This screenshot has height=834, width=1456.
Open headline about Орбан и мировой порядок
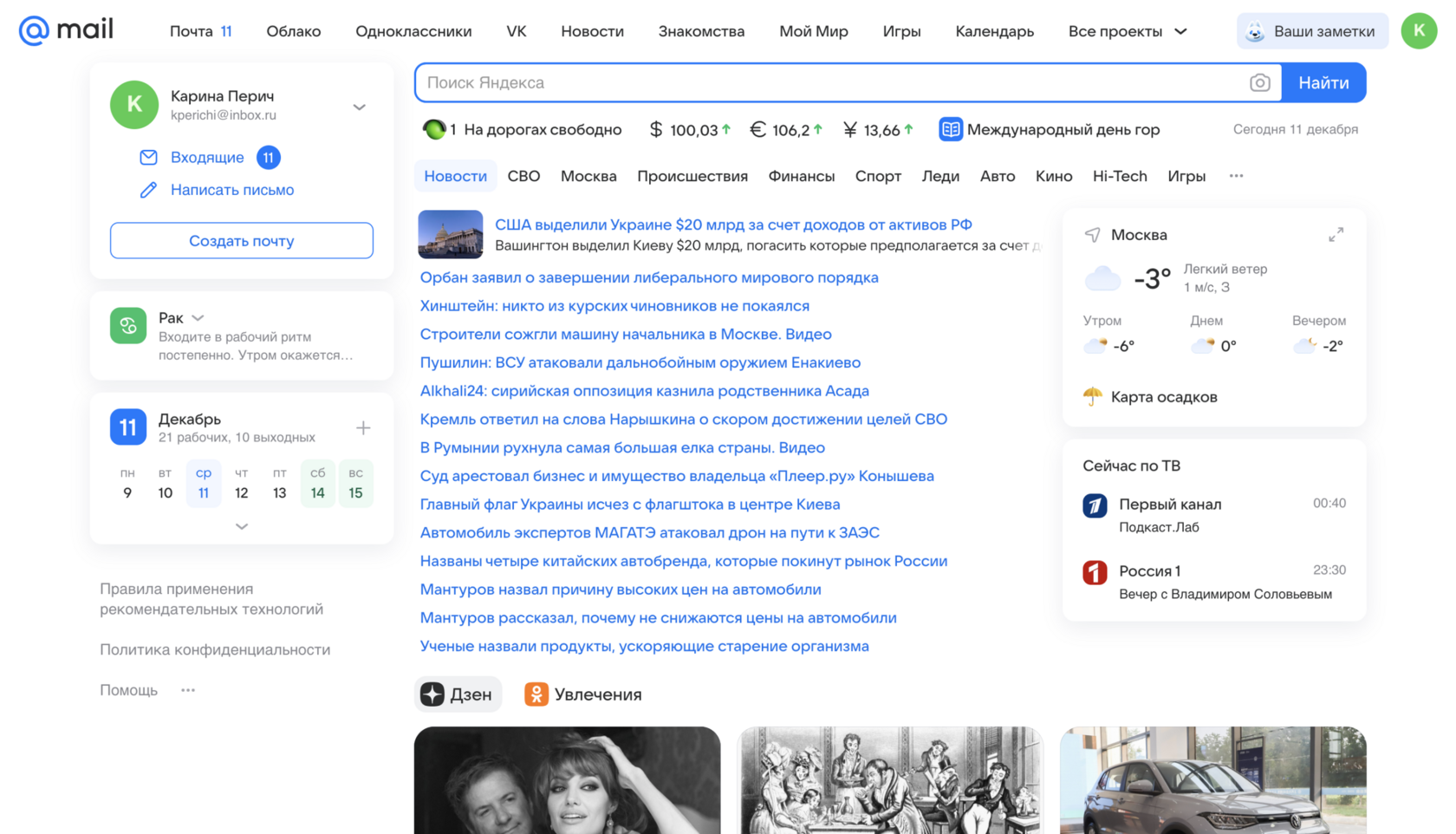coord(649,277)
